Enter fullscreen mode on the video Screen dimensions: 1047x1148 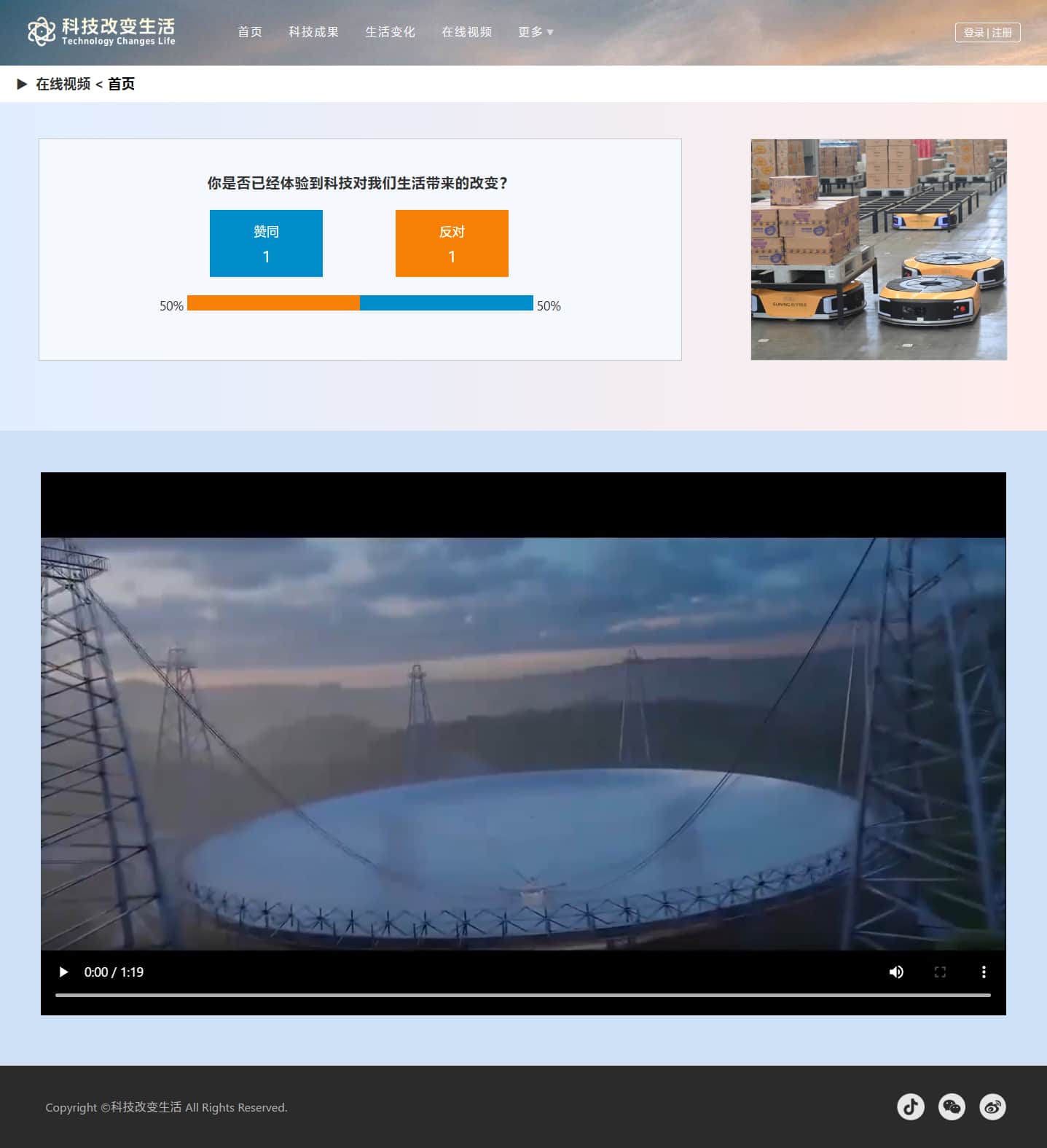click(940, 972)
